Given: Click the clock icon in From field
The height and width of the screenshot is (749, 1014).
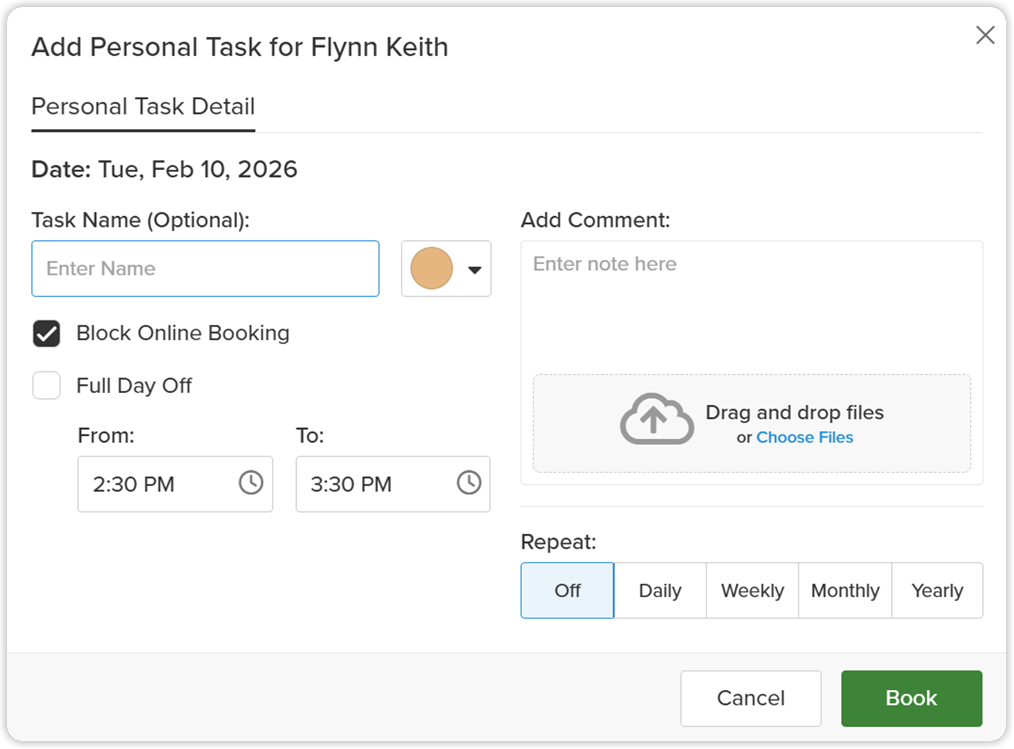Looking at the screenshot, I should 251,483.
